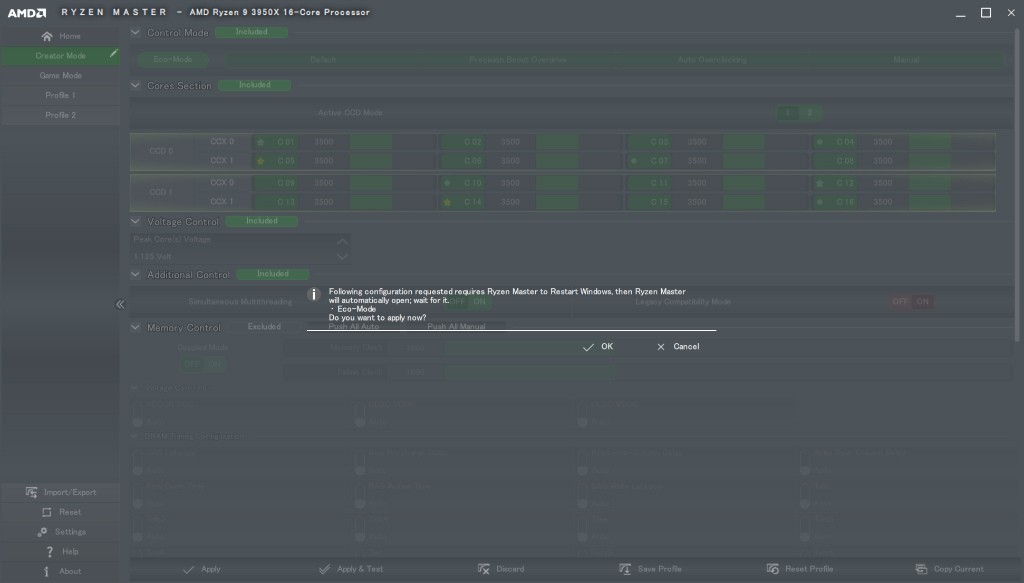Collapse the Additional Control section
1024x583 pixels.
(x=135, y=274)
